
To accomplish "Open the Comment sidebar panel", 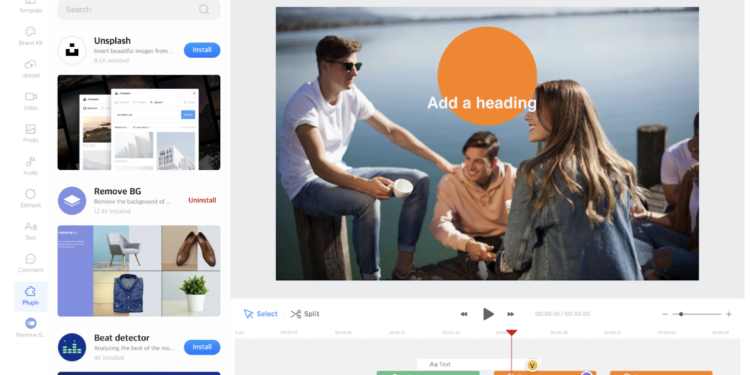I will (x=31, y=264).
